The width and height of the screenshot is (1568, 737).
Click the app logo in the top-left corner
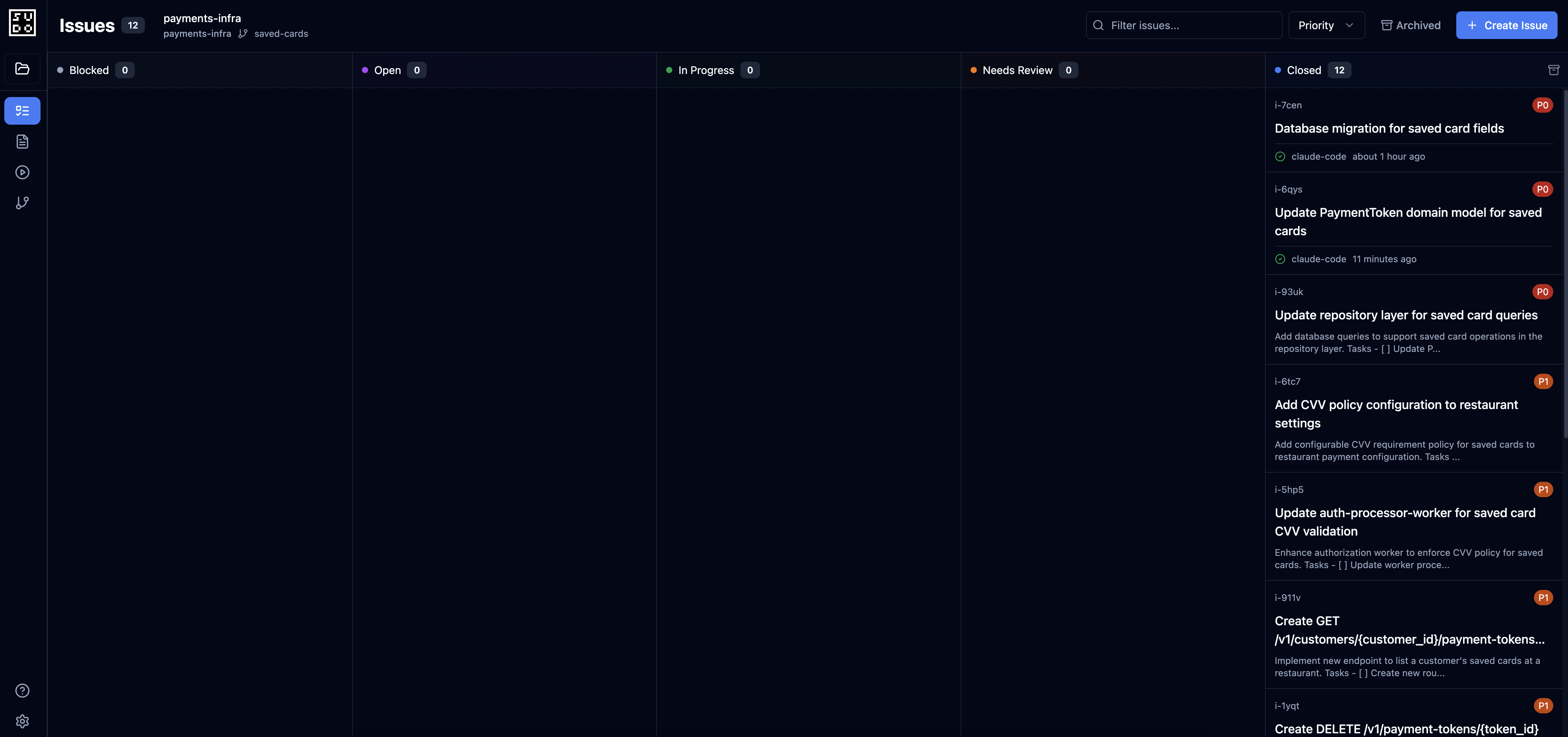22,22
